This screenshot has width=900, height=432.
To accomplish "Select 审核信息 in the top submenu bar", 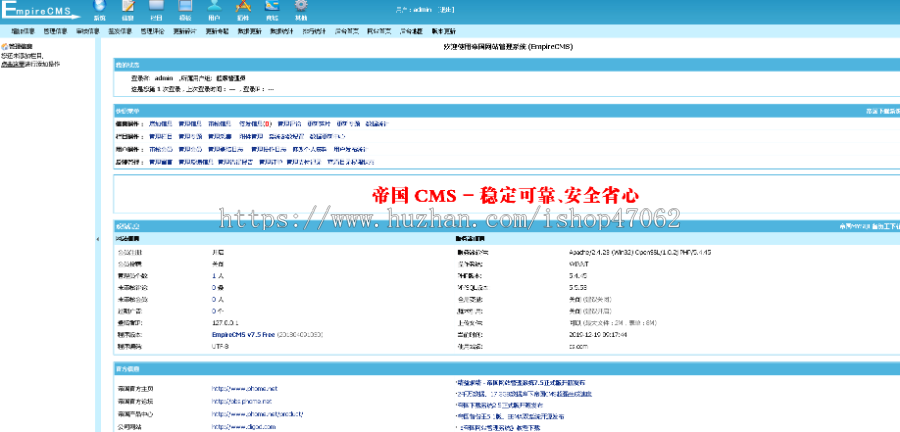I will pos(88,31).
